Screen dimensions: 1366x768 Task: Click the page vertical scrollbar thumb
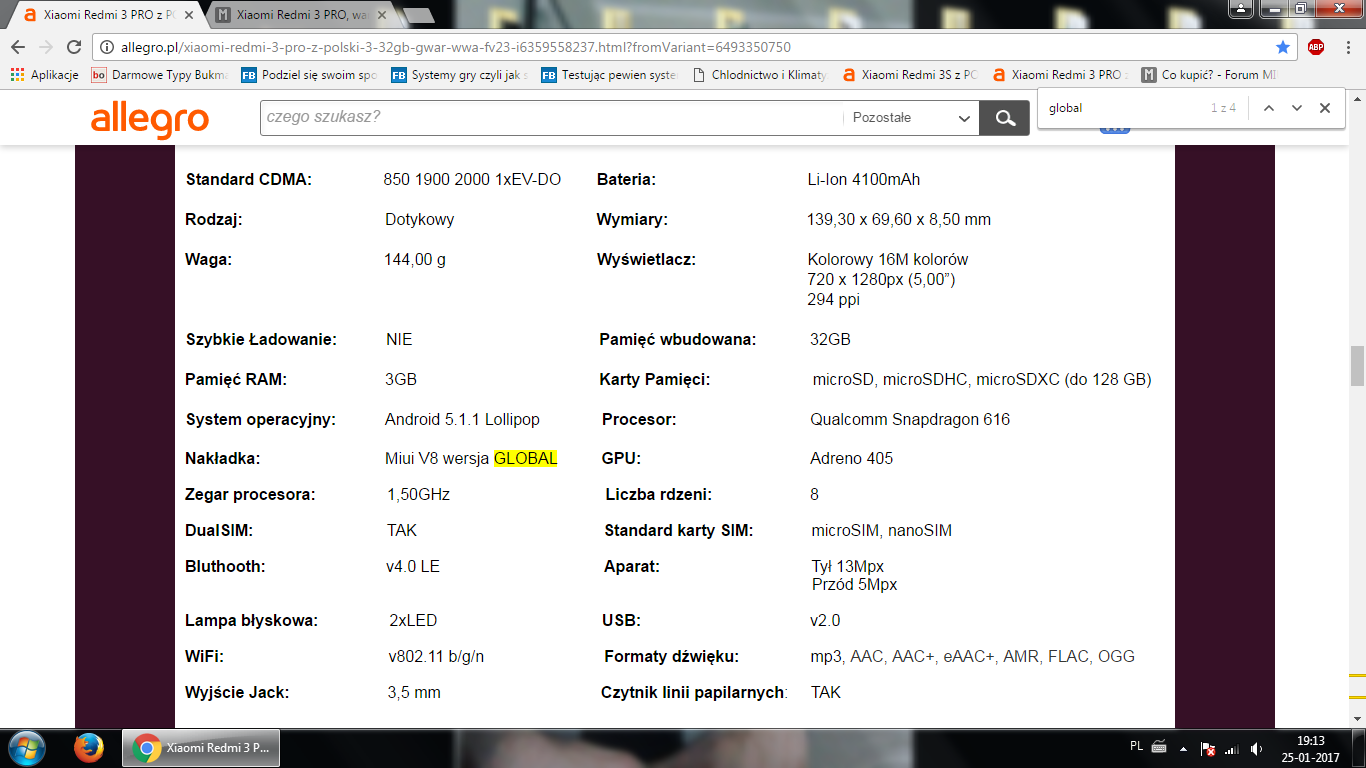click(1357, 366)
